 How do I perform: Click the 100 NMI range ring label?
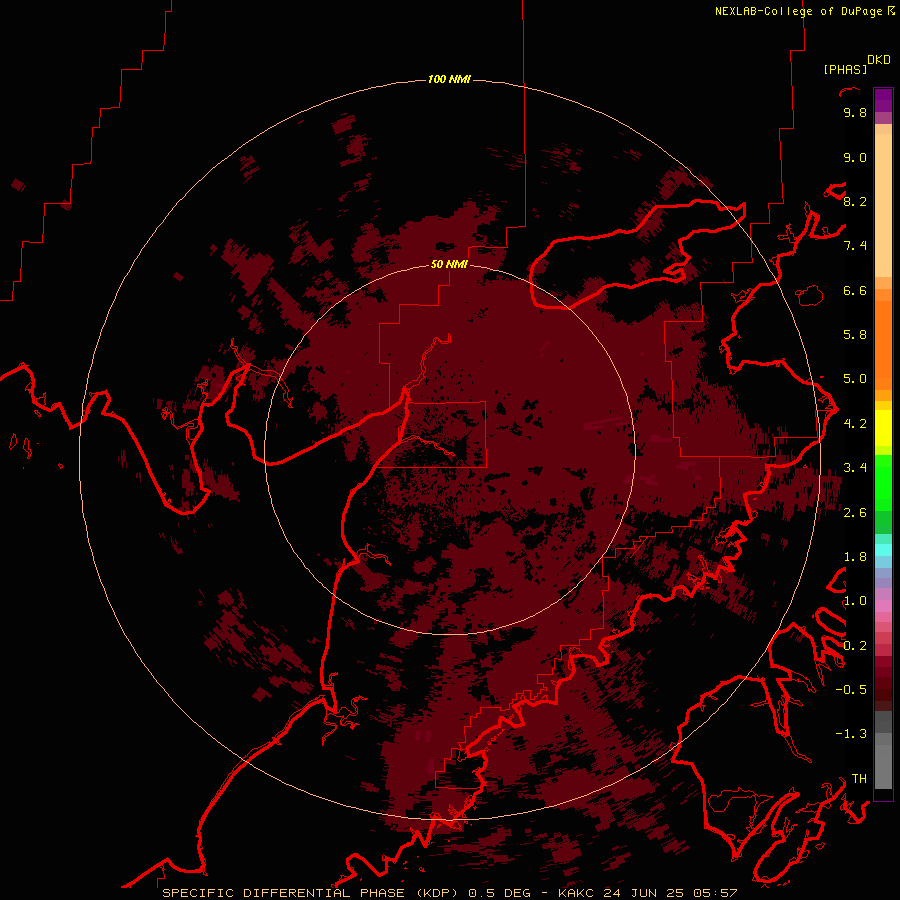click(x=449, y=79)
